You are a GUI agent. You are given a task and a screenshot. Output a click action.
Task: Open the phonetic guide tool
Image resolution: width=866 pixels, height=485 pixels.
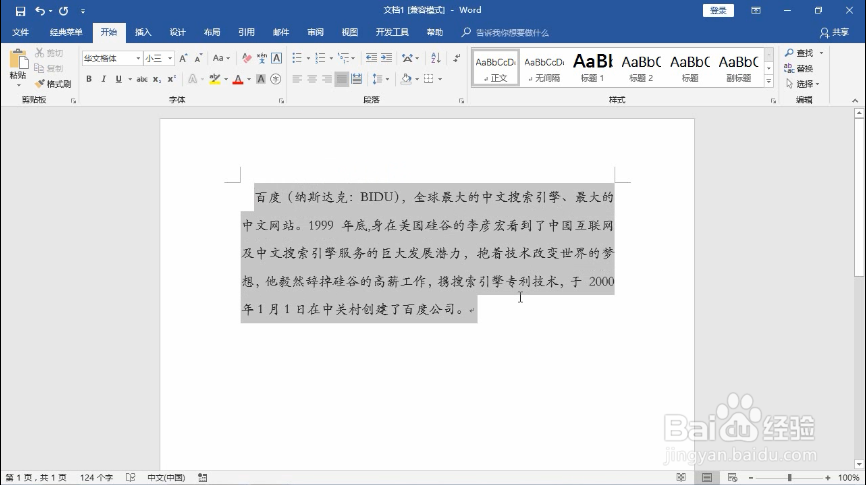[x=261, y=58]
